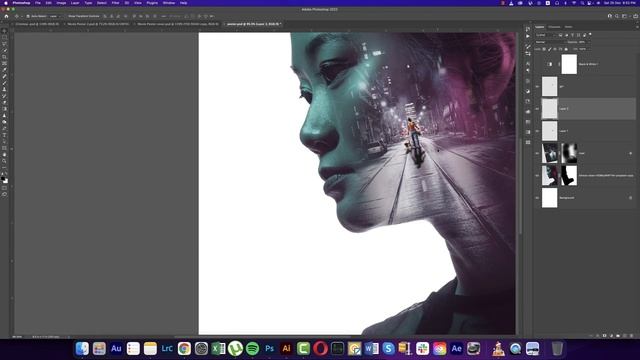Select the active poster.psd document tab
The height and width of the screenshot is (360, 640).
(253, 24)
